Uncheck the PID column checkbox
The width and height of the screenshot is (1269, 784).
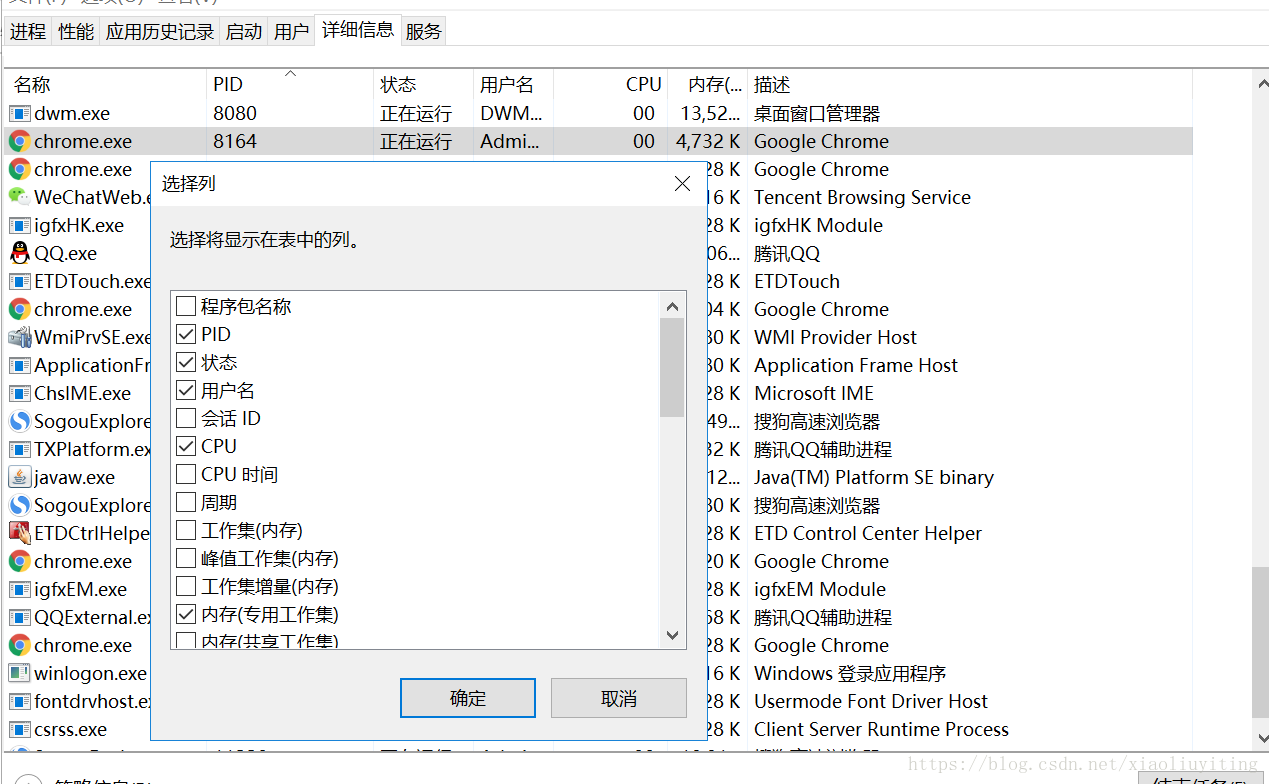(x=186, y=334)
